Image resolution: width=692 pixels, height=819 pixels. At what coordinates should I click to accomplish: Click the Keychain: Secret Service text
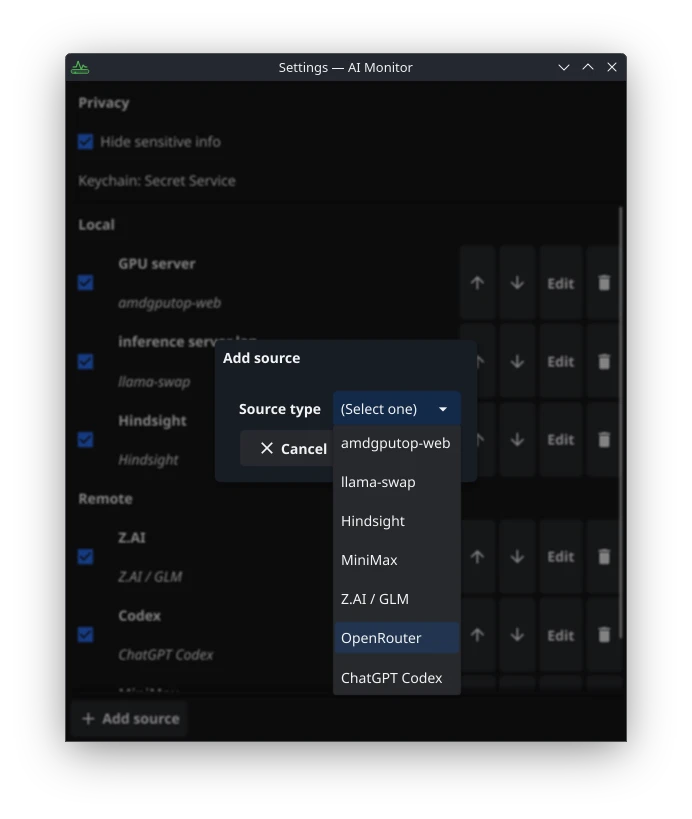157,181
